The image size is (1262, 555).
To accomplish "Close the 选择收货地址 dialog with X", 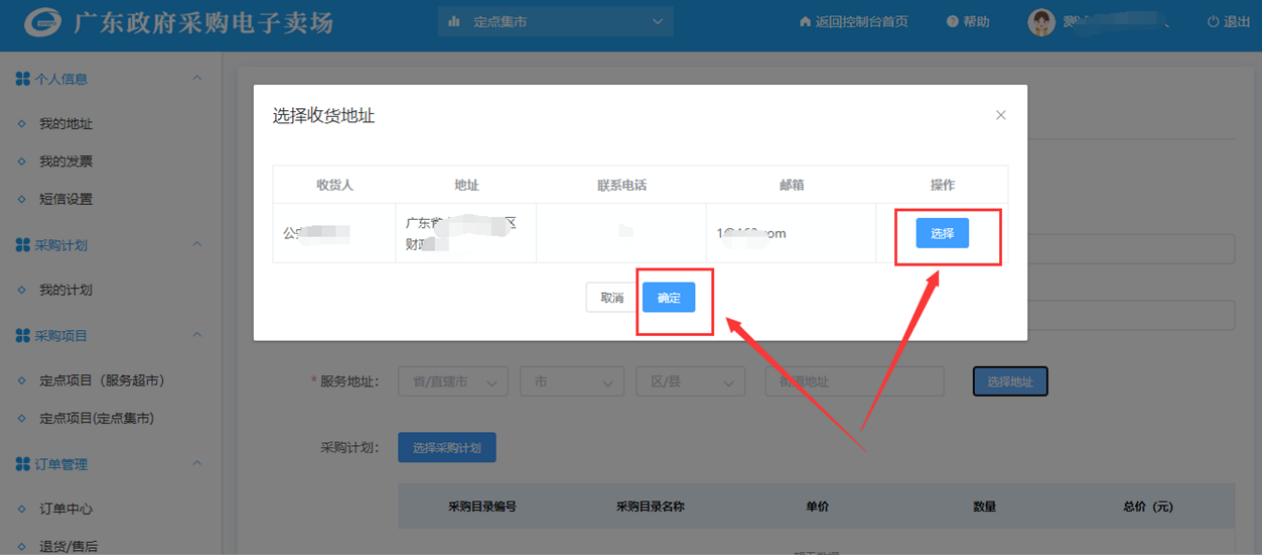I will coord(1000,116).
